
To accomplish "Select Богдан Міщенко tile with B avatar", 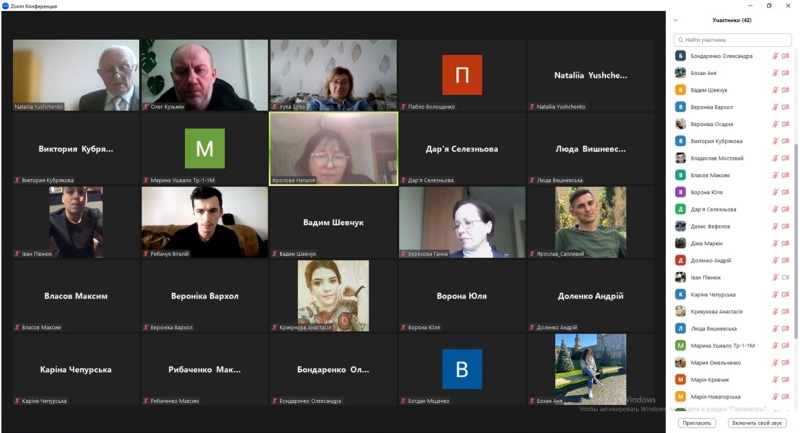I will click(x=462, y=369).
